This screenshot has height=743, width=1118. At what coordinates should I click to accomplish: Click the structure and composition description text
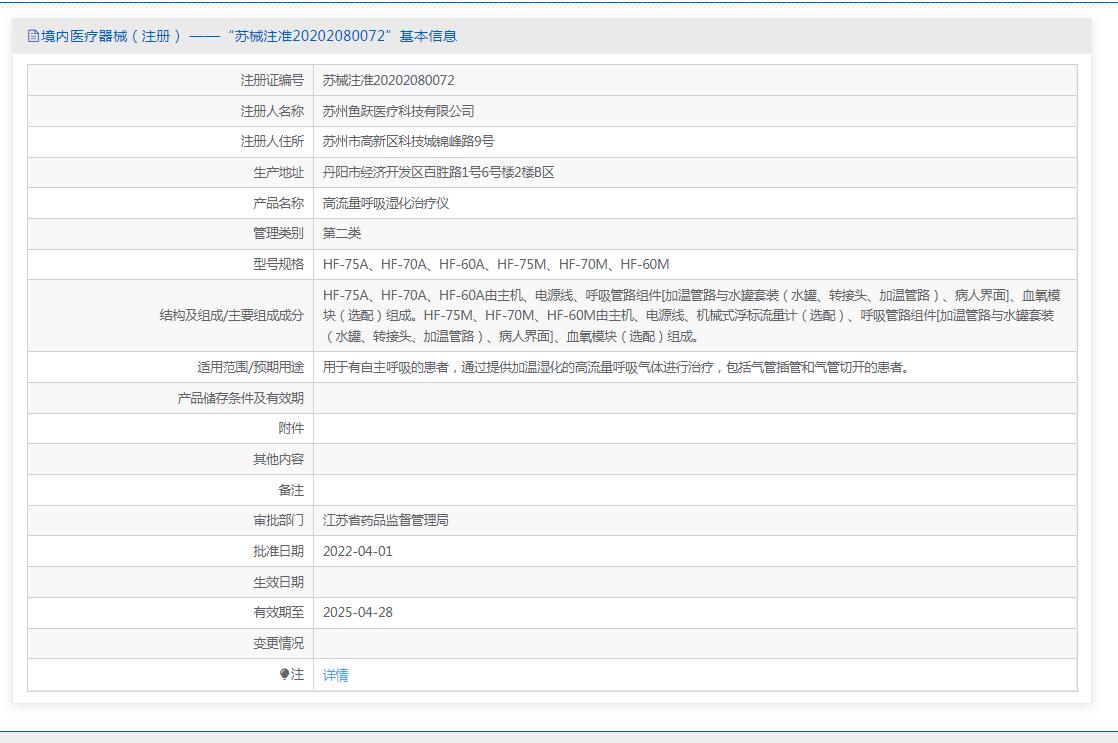point(691,315)
